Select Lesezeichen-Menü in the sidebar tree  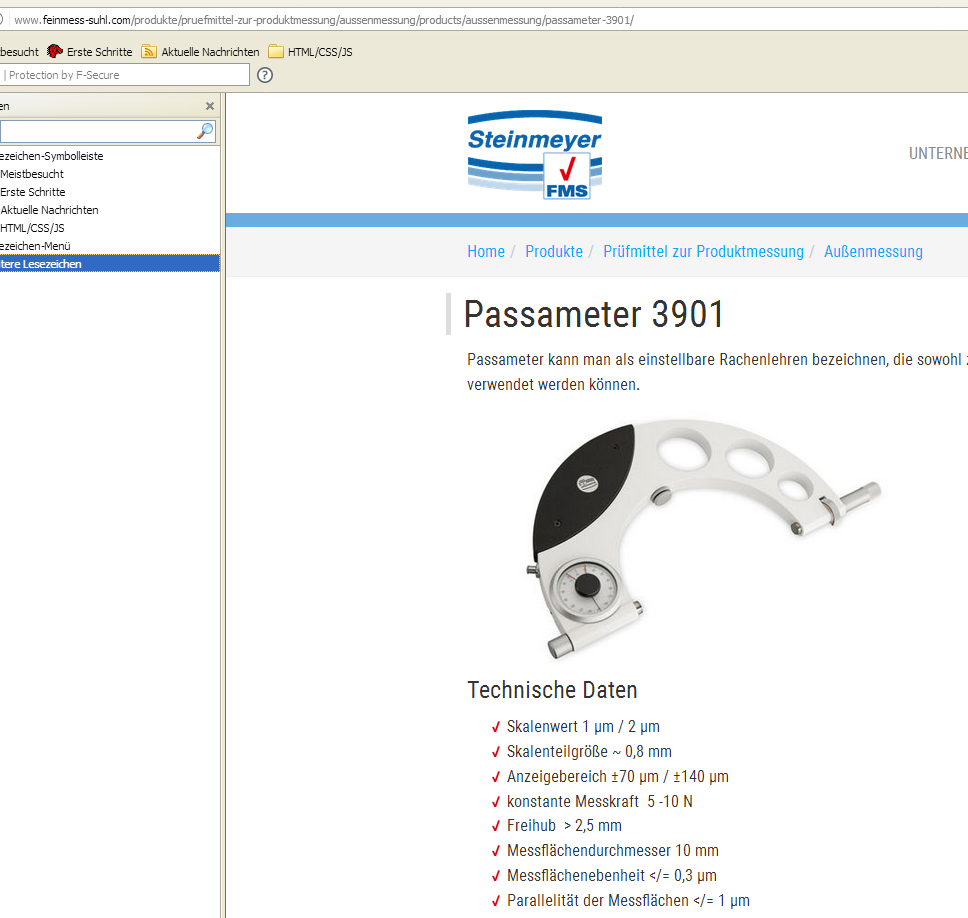(x=35, y=246)
